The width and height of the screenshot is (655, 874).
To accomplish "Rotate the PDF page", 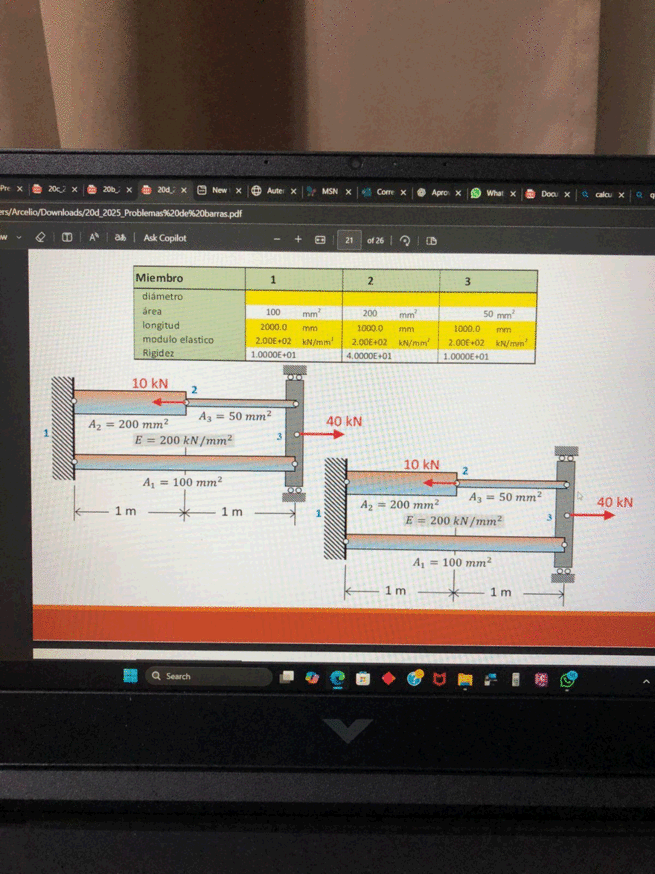I will tap(406, 240).
